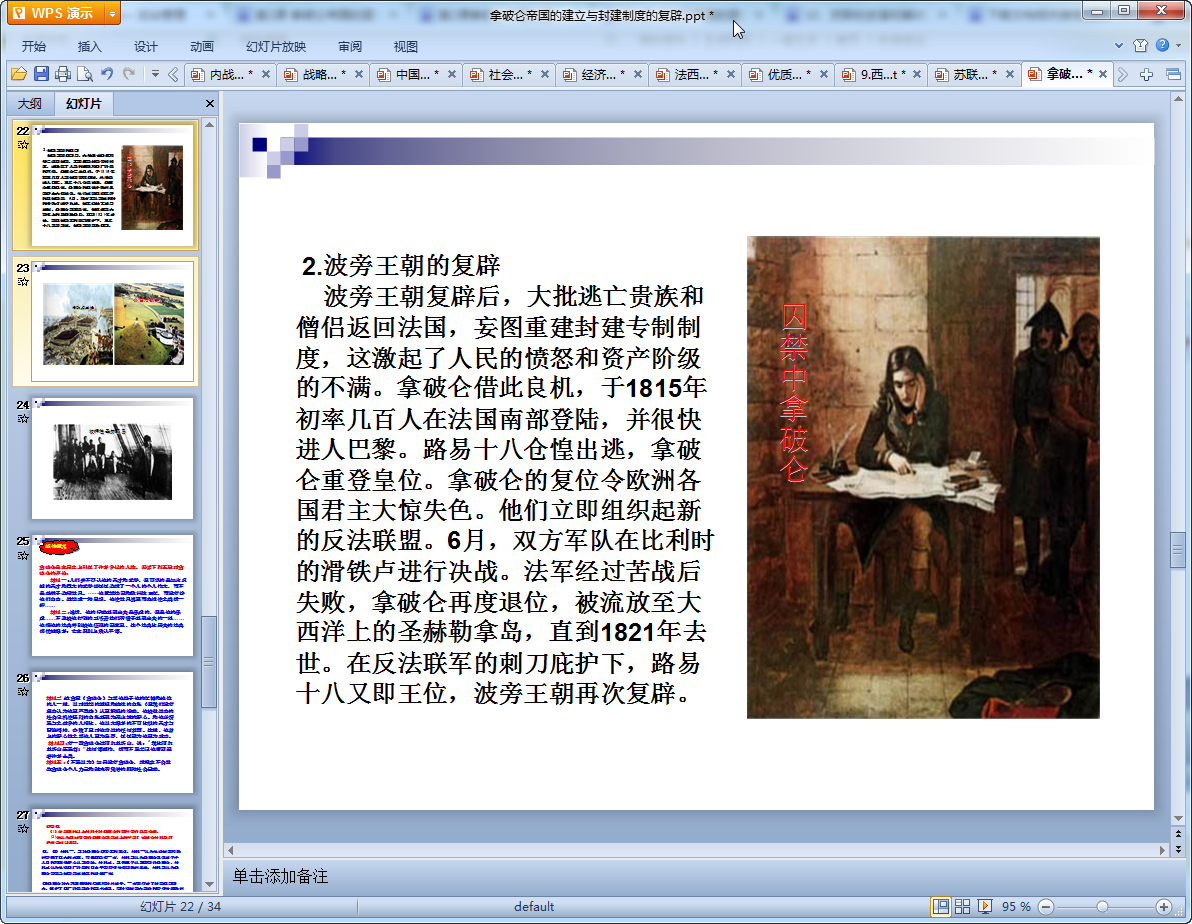Click the animation star icon under slide 26
This screenshot has width=1192, height=924.
pos(23,692)
